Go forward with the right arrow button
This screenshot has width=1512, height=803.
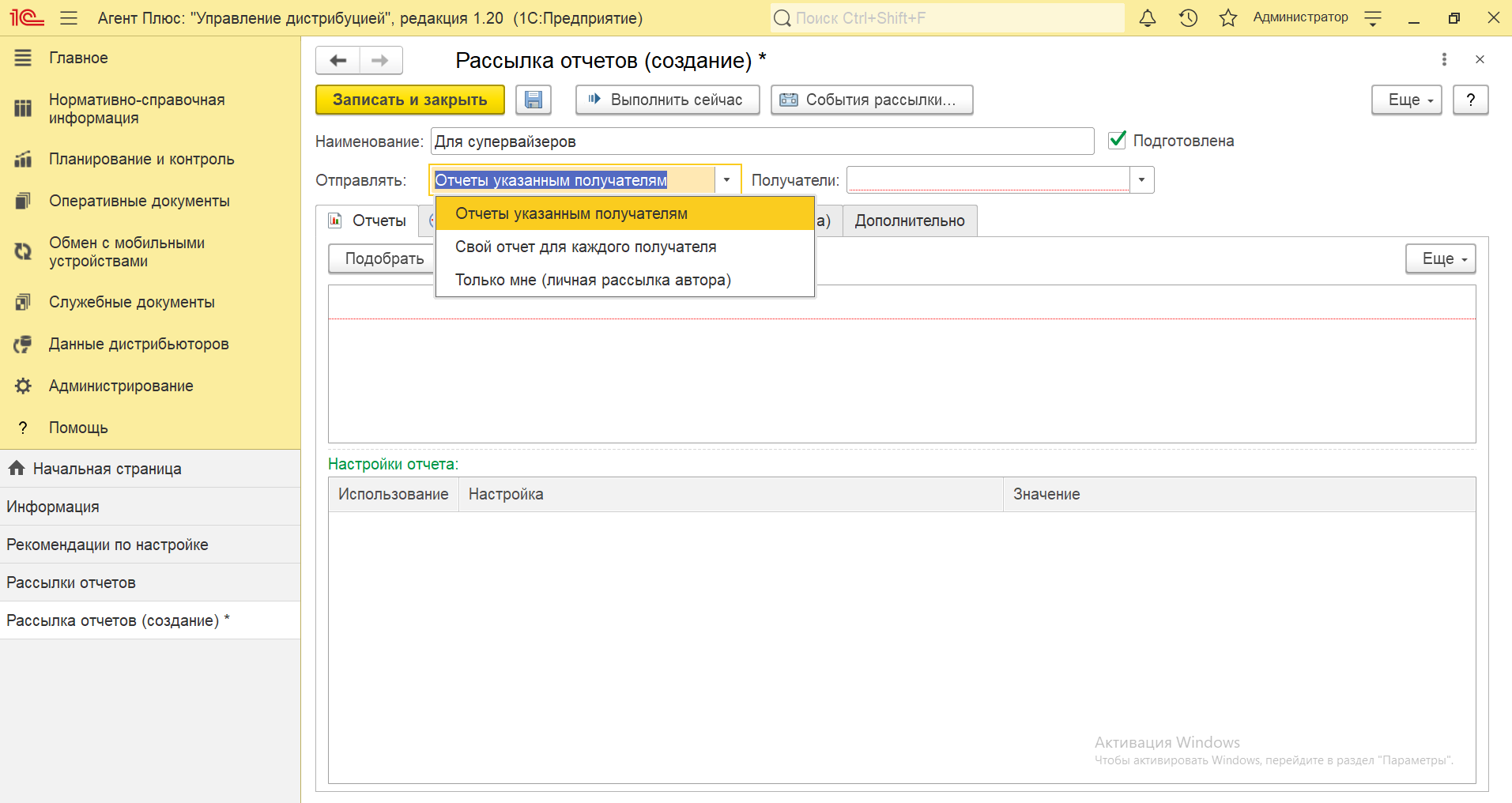[381, 60]
